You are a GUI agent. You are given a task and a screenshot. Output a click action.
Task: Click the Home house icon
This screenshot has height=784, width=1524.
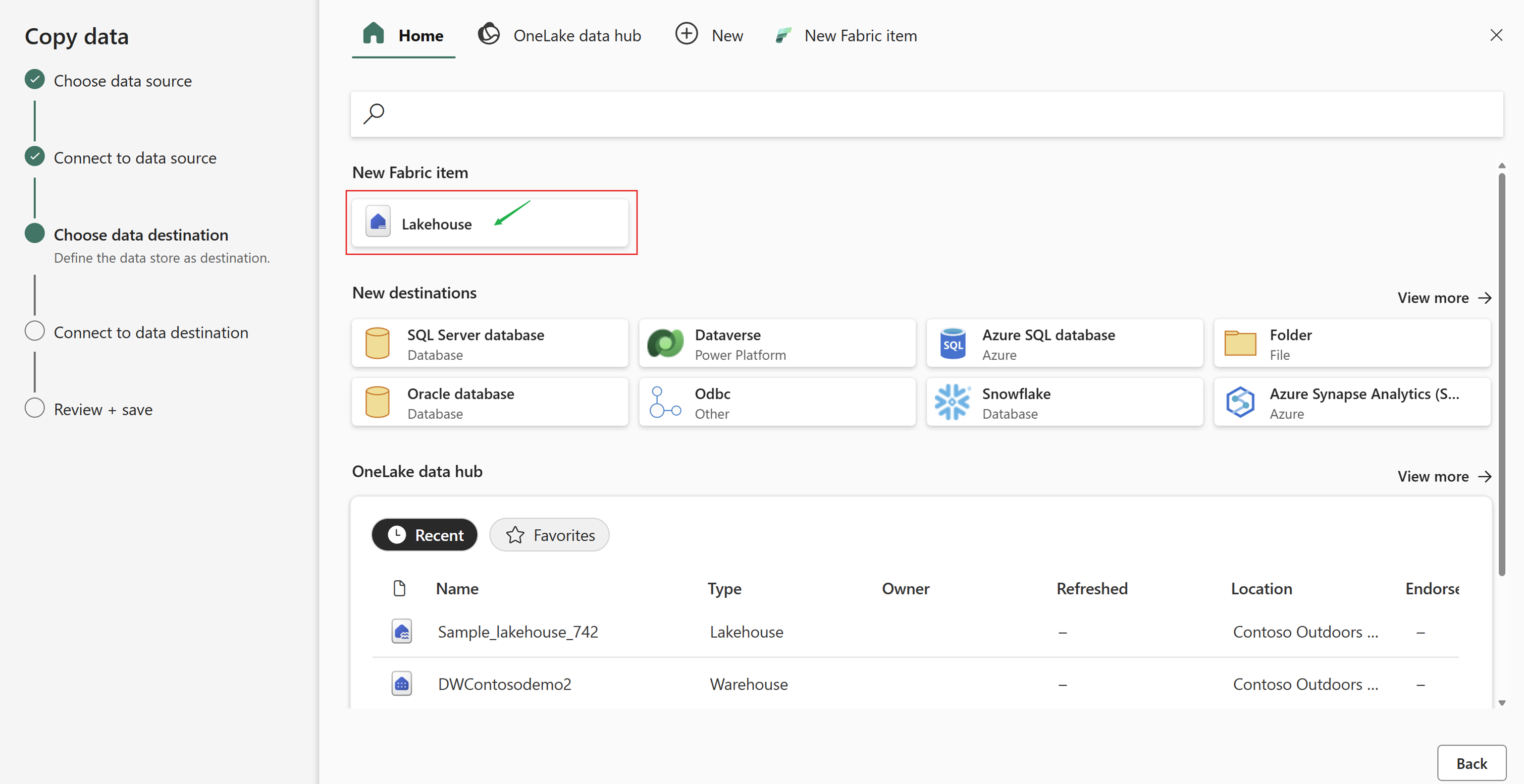tap(374, 34)
